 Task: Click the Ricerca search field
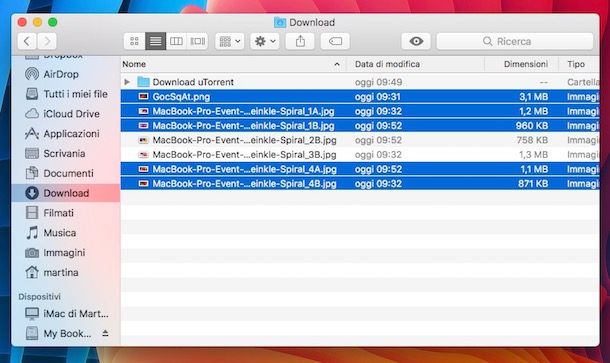click(515, 41)
